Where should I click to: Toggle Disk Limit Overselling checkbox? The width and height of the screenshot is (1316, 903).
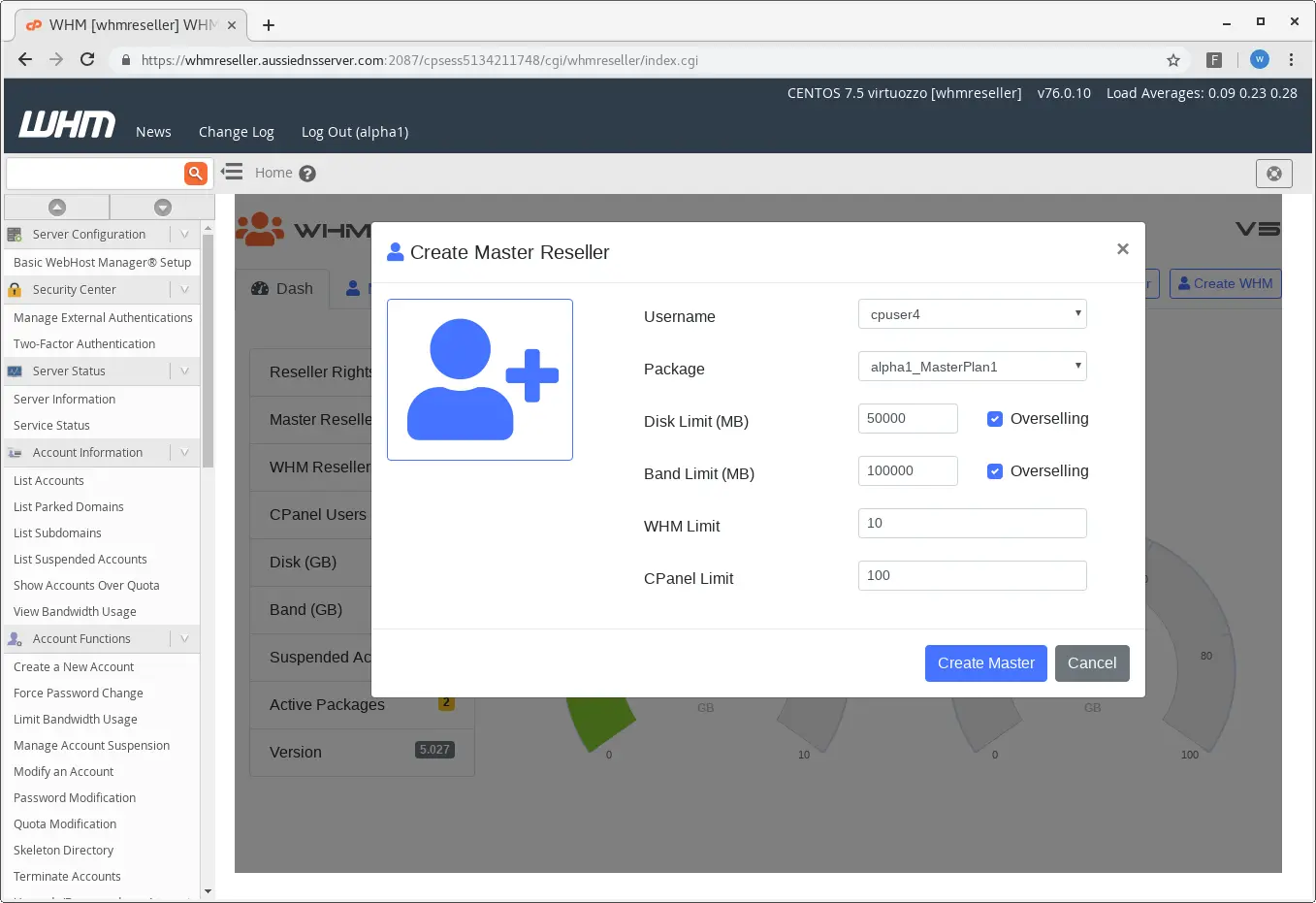click(995, 419)
